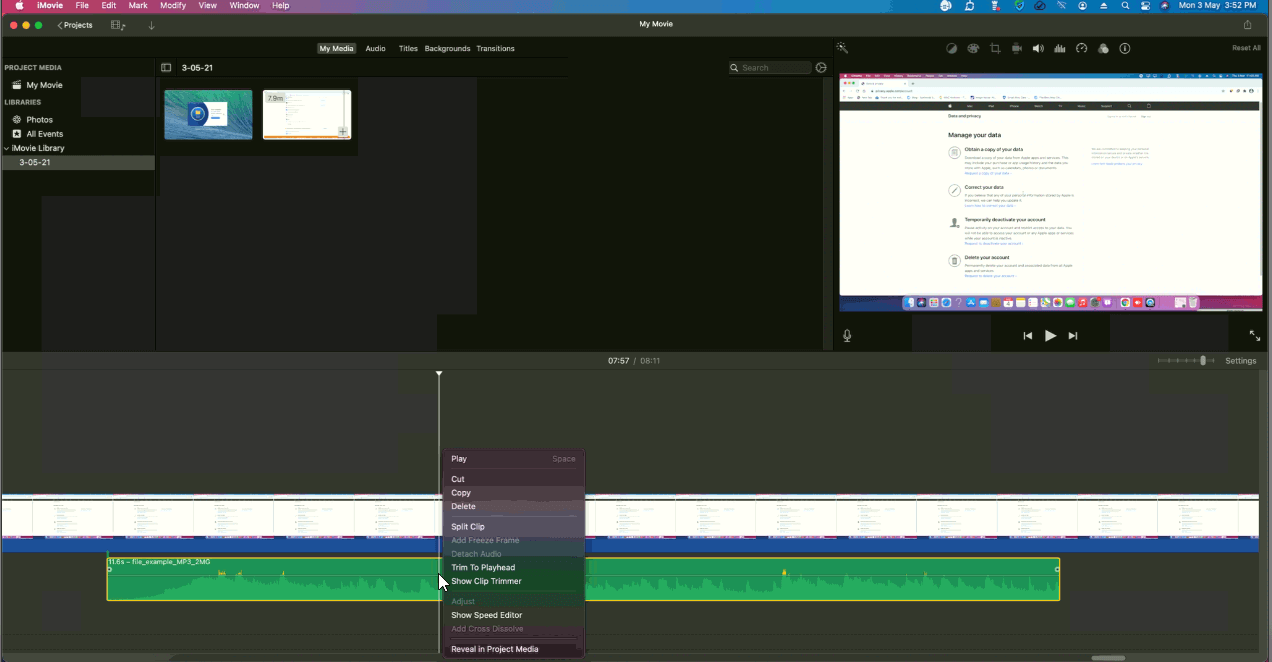This screenshot has height=662, width=1272.
Task: Click Reset All adjustments
Action: click(1246, 48)
